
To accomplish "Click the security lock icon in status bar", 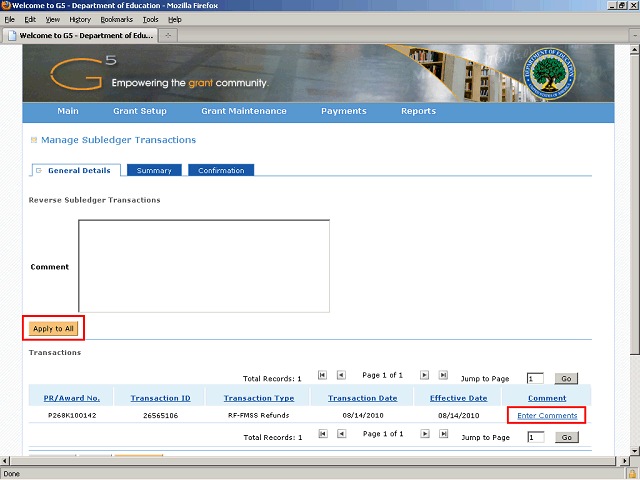I will coord(633,474).
